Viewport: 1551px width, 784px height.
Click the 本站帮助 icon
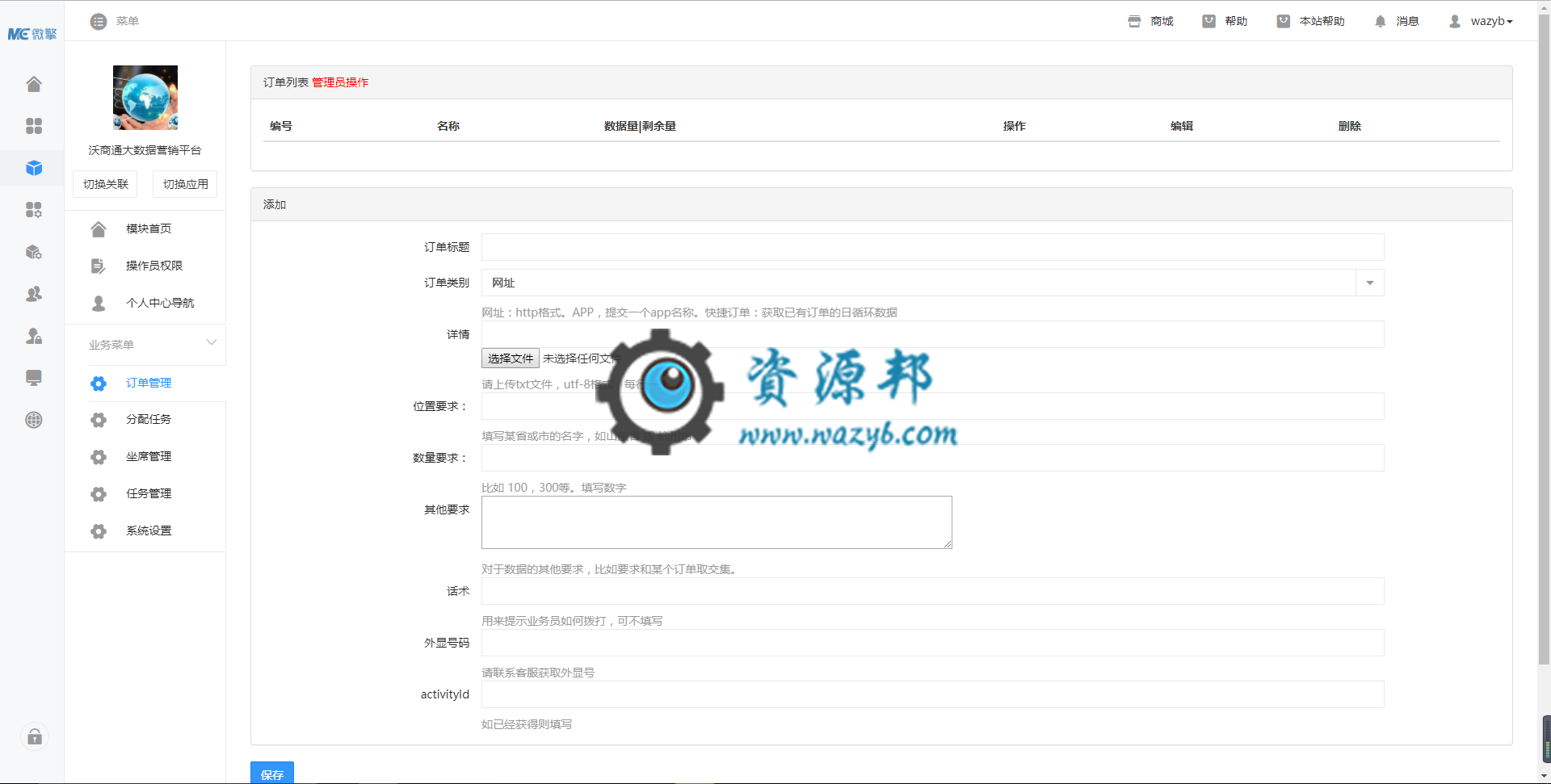point(1283,22)
